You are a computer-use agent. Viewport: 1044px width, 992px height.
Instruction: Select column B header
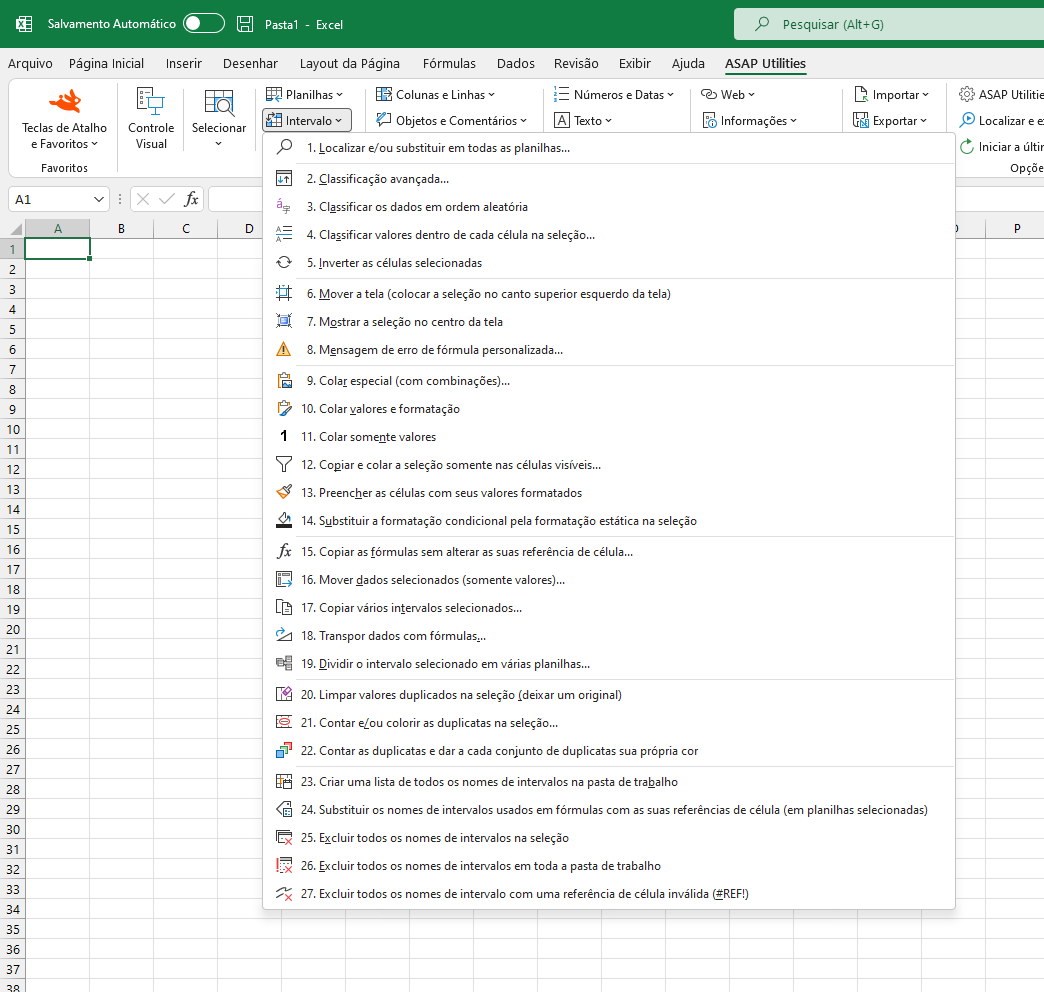(121, 228)
